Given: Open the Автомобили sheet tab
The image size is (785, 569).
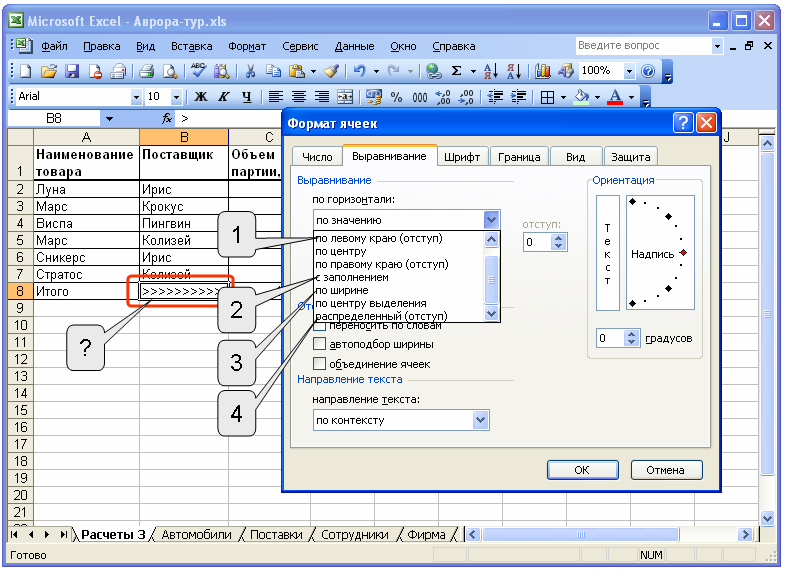Looking at the screenshot, I should coord(196,535).
